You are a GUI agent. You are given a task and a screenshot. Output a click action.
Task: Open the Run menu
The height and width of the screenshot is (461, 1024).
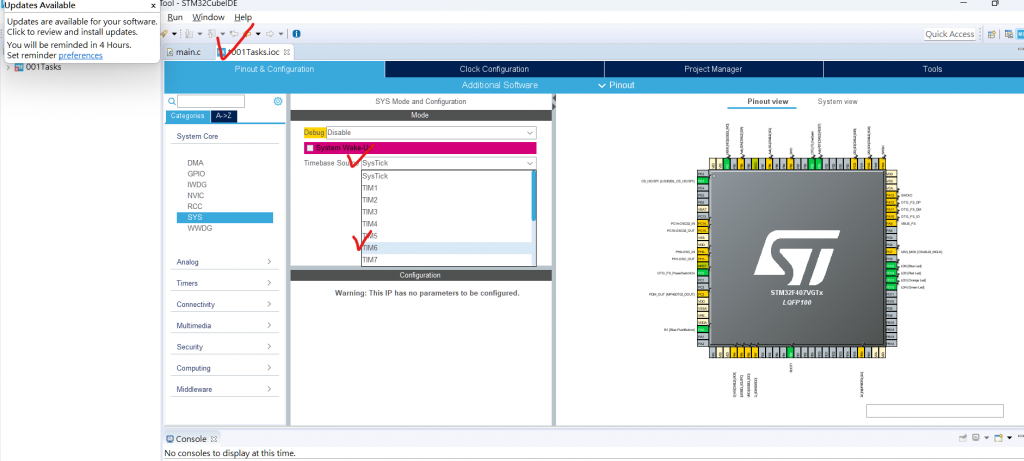175,17
